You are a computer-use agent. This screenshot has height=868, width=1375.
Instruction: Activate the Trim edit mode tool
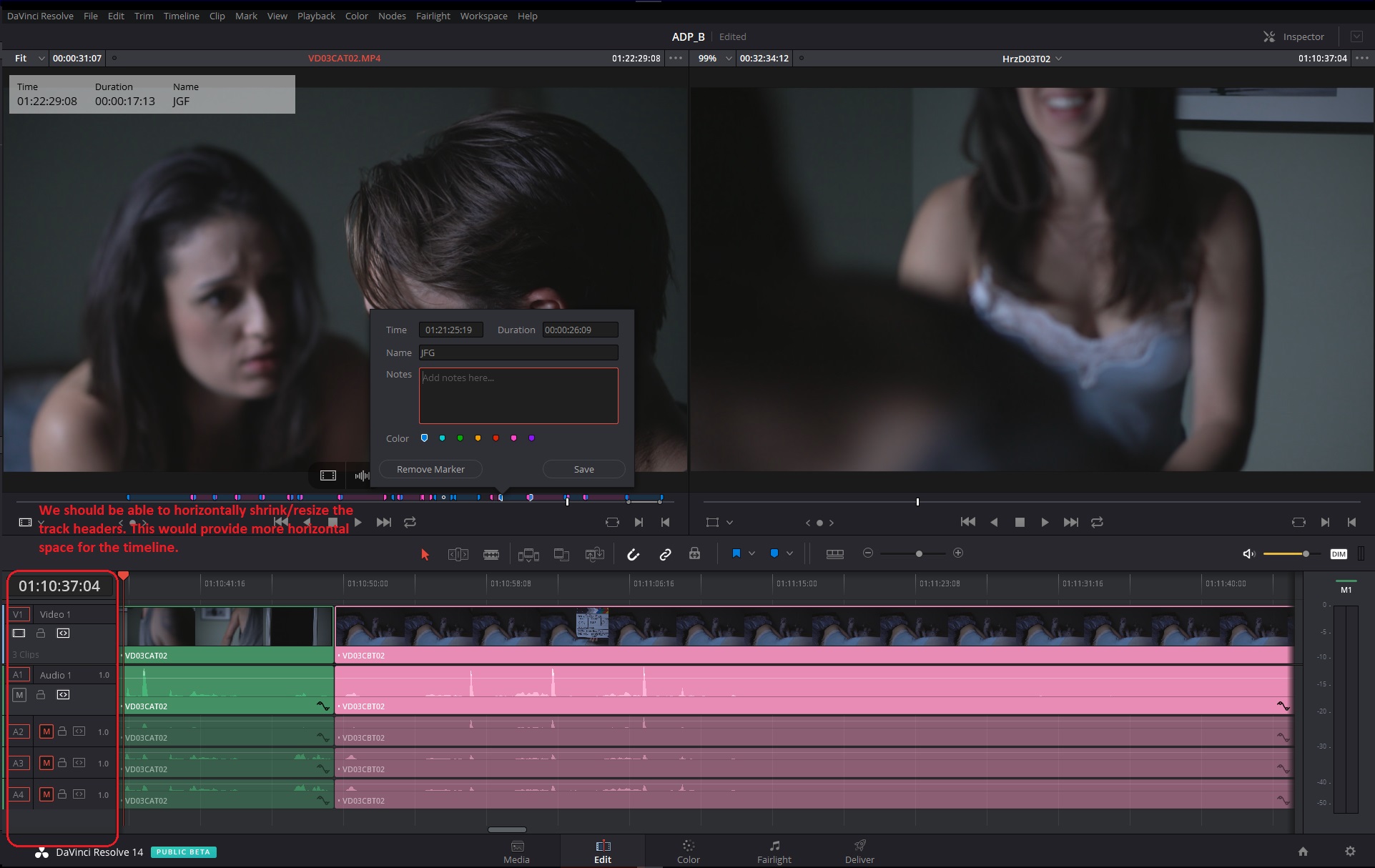click(x=458, y=554)
